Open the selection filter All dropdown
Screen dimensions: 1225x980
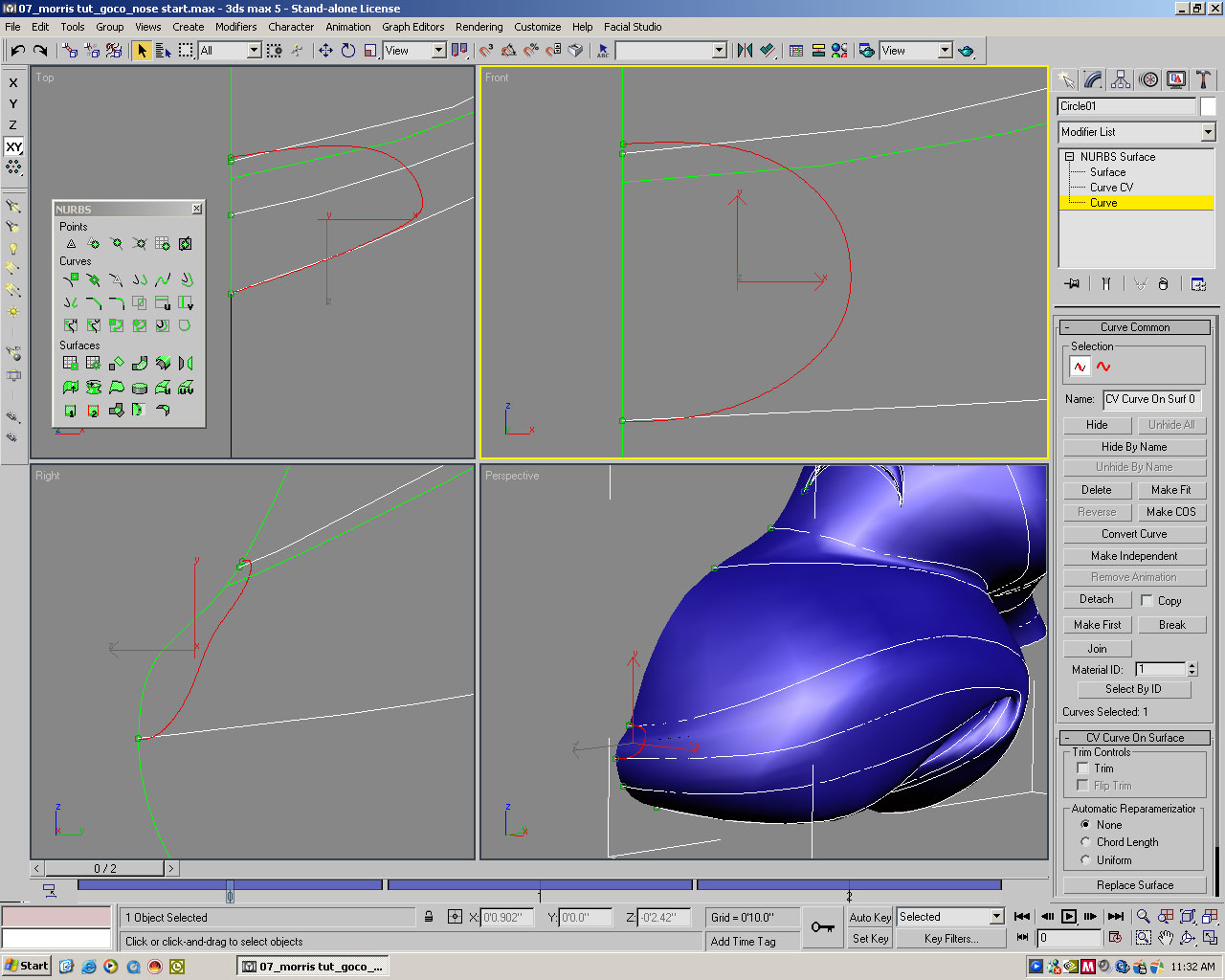coord(254,51)
